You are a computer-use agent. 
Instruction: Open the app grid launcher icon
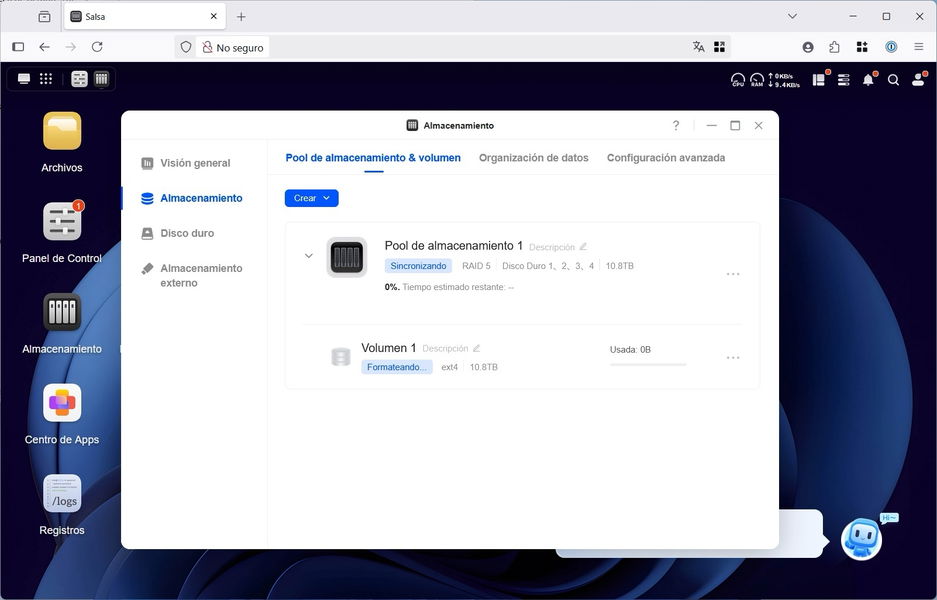pos(46,80)
